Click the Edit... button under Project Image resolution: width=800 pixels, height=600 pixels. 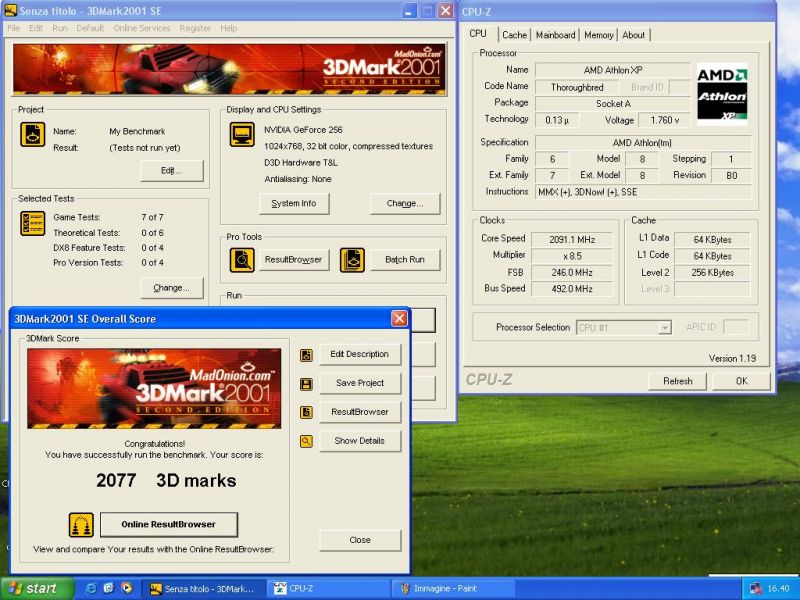171,171
